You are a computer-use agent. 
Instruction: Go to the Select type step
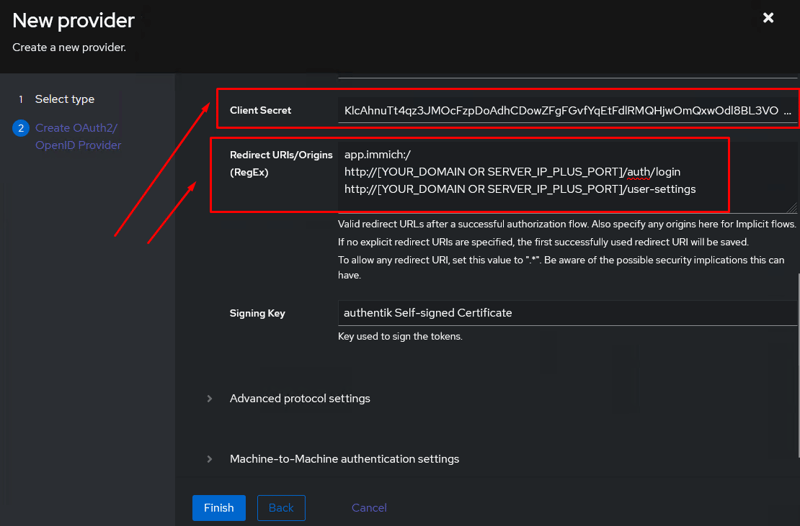[64, 99]
